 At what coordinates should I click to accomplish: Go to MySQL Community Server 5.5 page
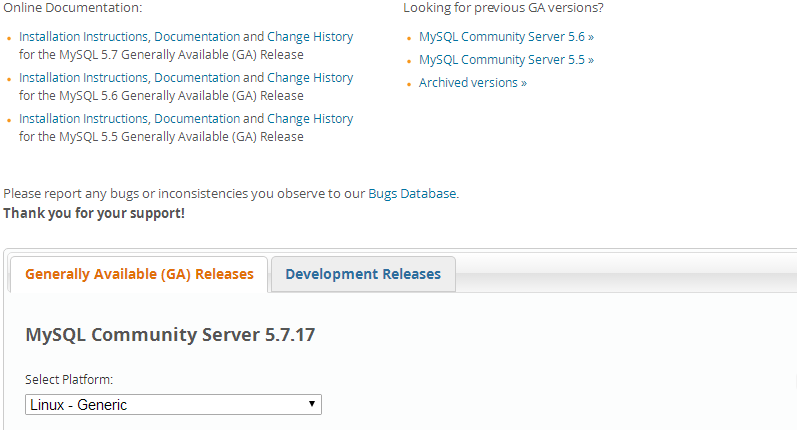506,59
